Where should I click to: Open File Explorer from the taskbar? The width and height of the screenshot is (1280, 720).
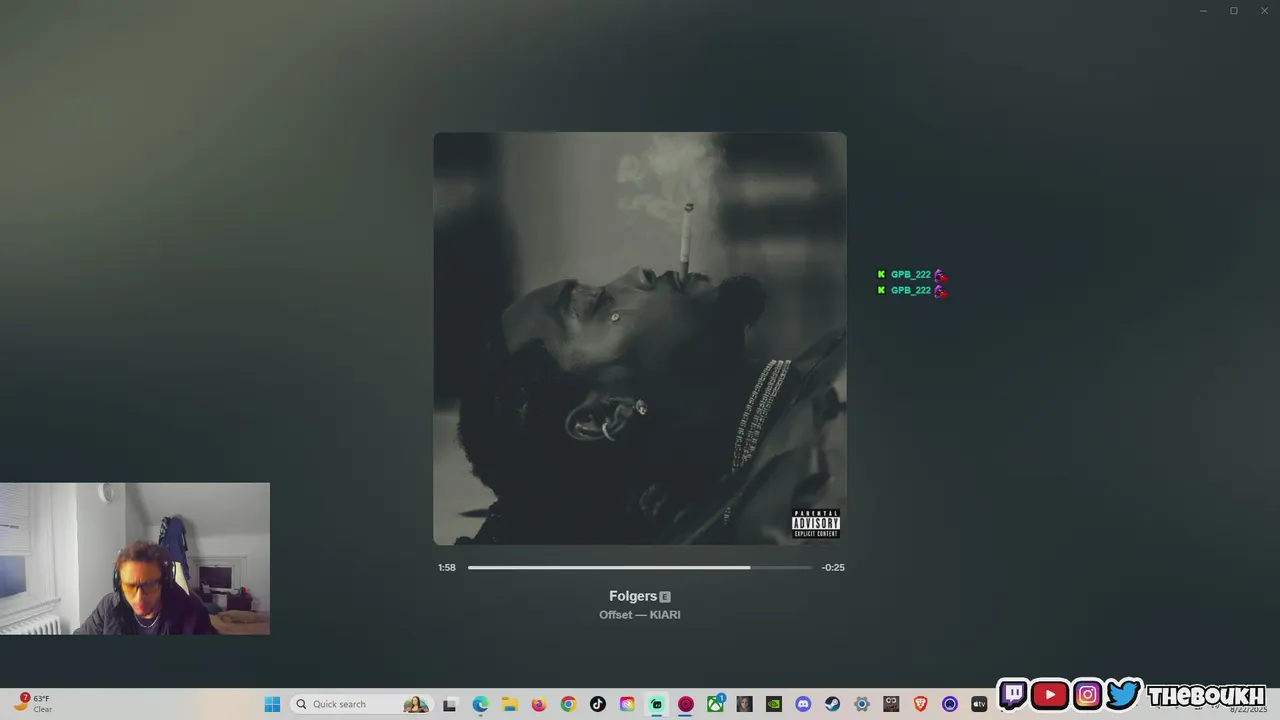click(509, 704)
